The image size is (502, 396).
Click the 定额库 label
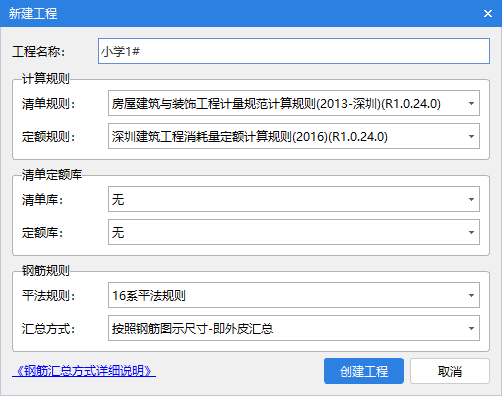click(x=43, y=232)
